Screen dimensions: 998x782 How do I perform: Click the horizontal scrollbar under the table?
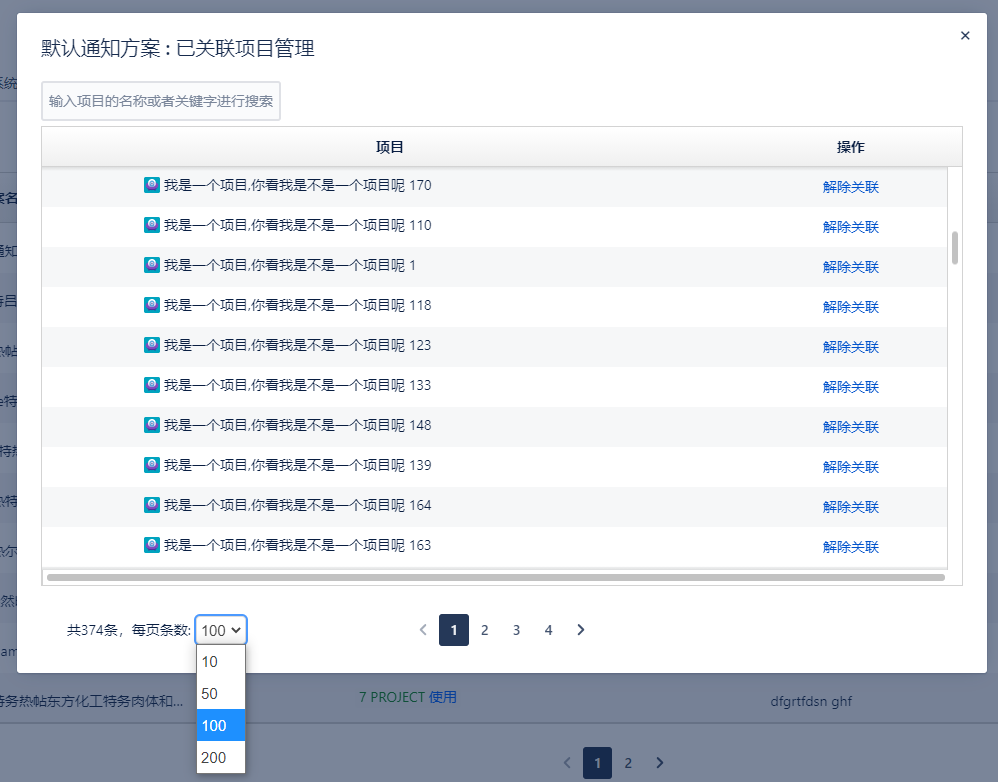tap(495, 577)
